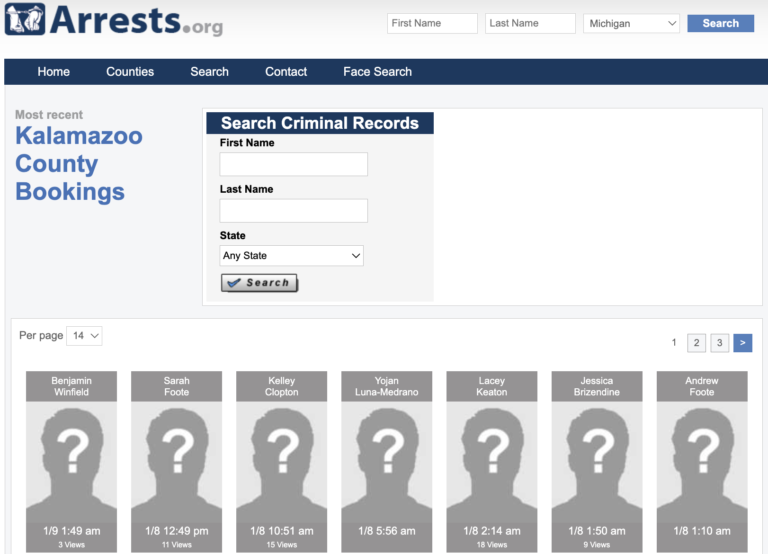Open Kelley Clopton booking thumbnail
Viewport: 768px width, 554px height.
[282, 461]
